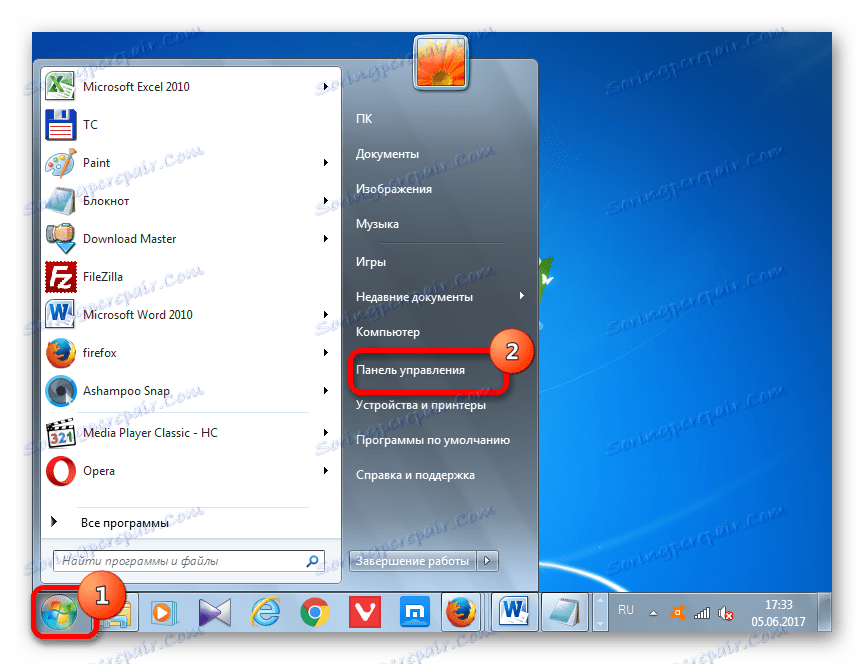Expand Microsoft Word 2010 jump list arrow
Screen dimensions: 864x664
(326, 315)
